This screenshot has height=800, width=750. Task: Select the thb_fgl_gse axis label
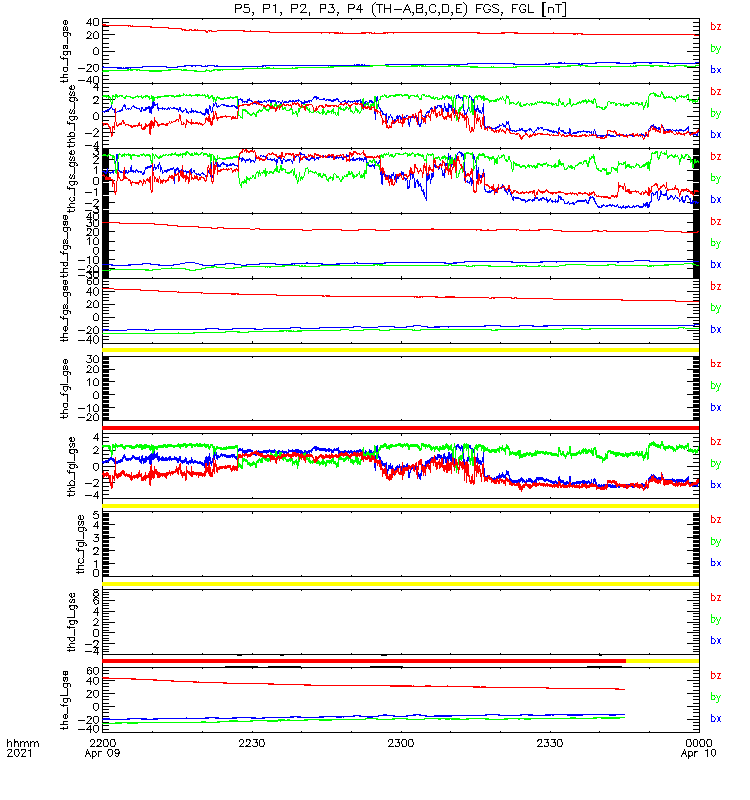click(71, 466)
